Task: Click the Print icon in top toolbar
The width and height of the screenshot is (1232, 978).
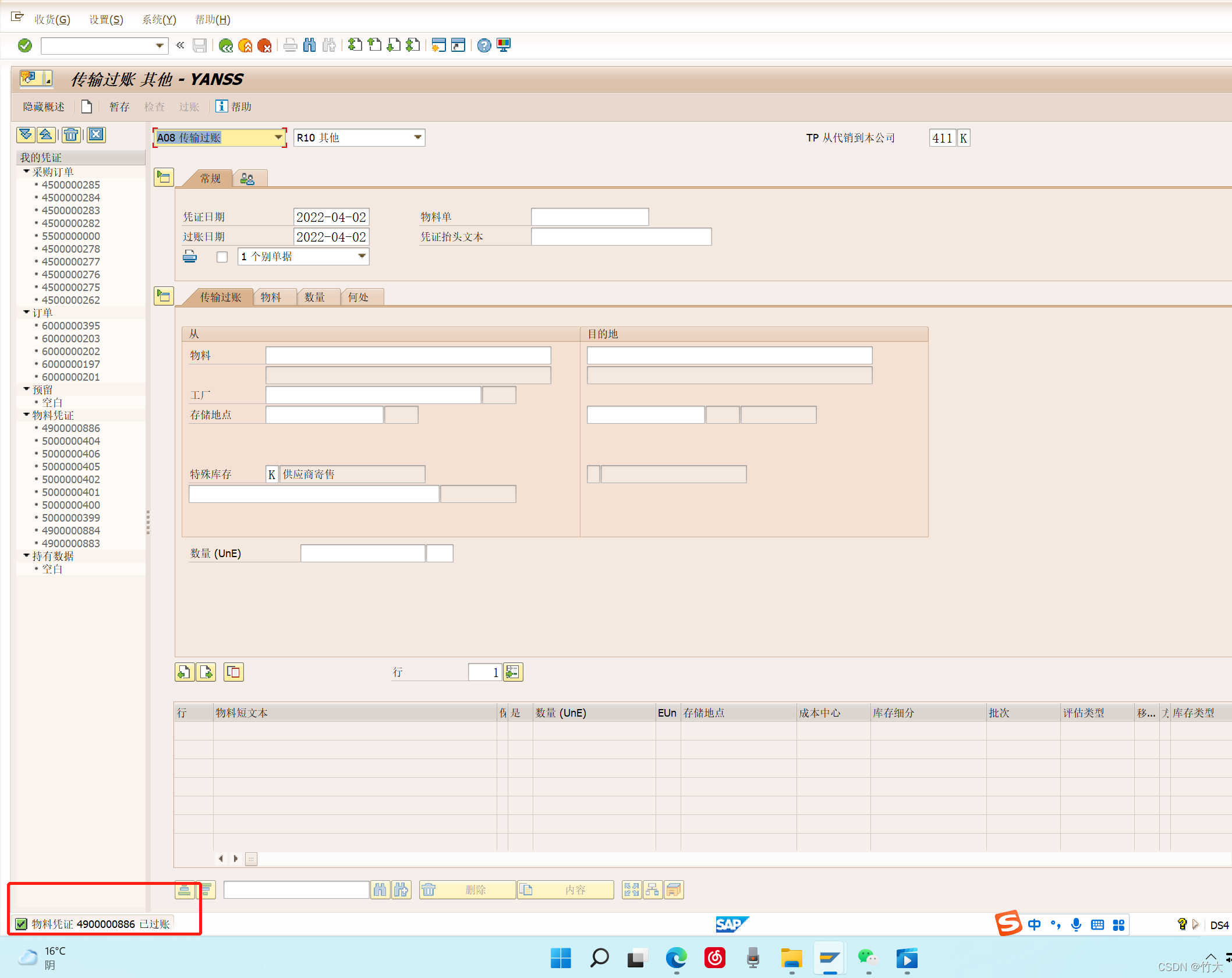Action: 291,45
